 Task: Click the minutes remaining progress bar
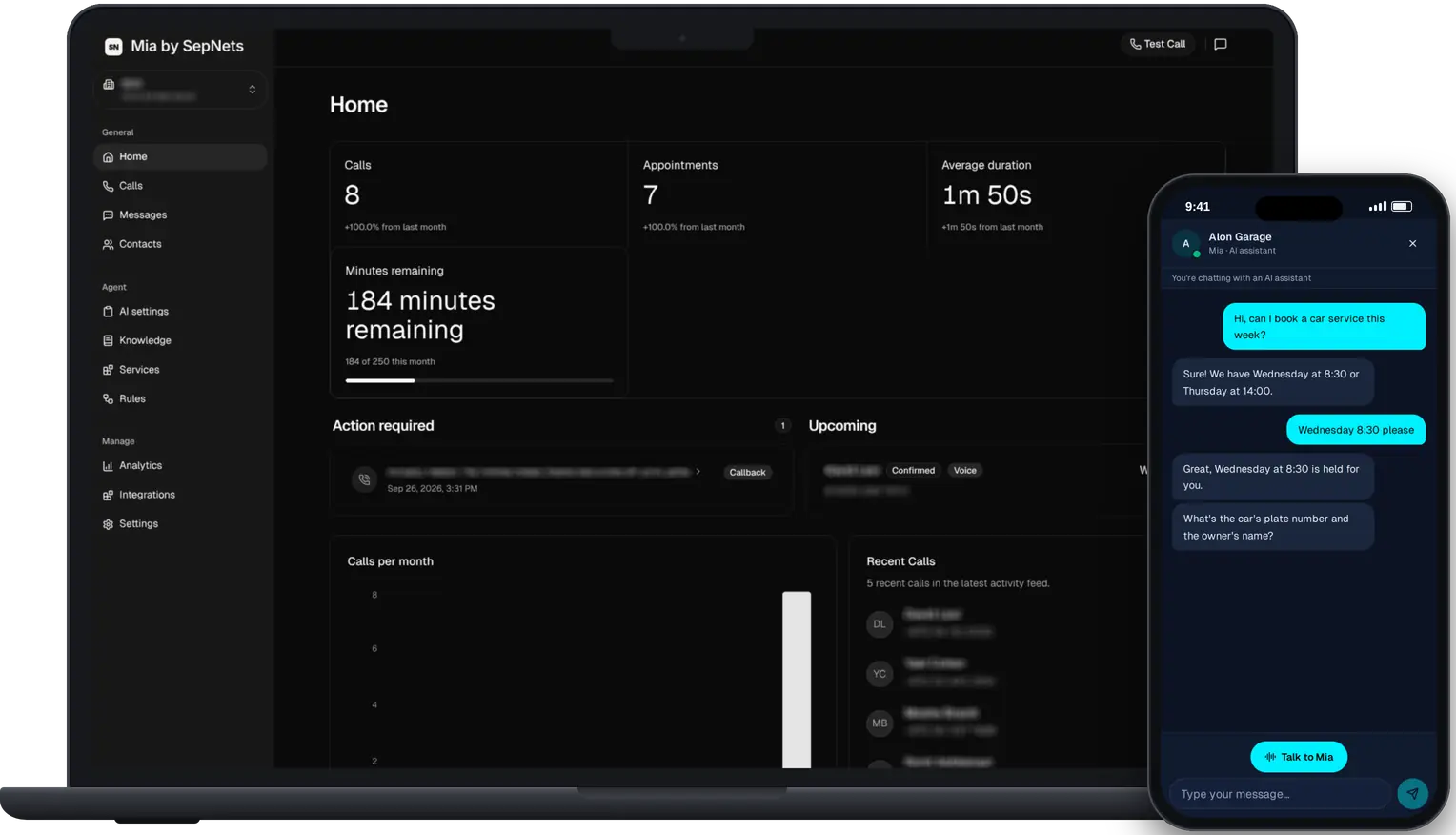[x=479, y=380]
